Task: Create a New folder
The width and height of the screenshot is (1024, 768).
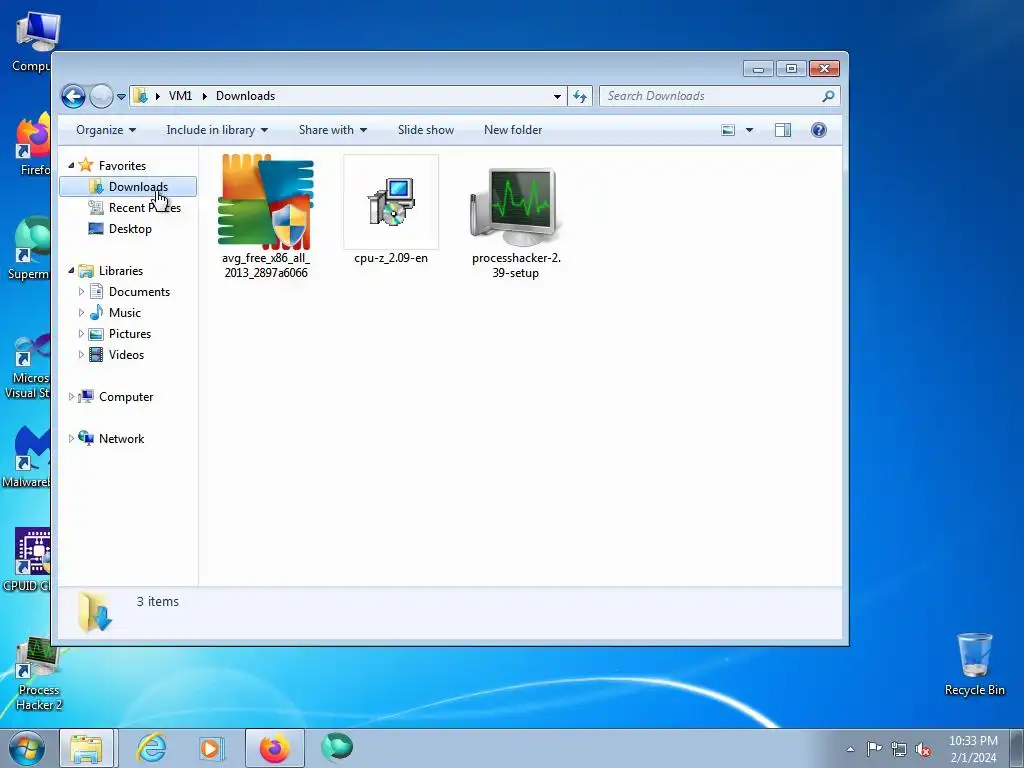Action: point(513,130)
